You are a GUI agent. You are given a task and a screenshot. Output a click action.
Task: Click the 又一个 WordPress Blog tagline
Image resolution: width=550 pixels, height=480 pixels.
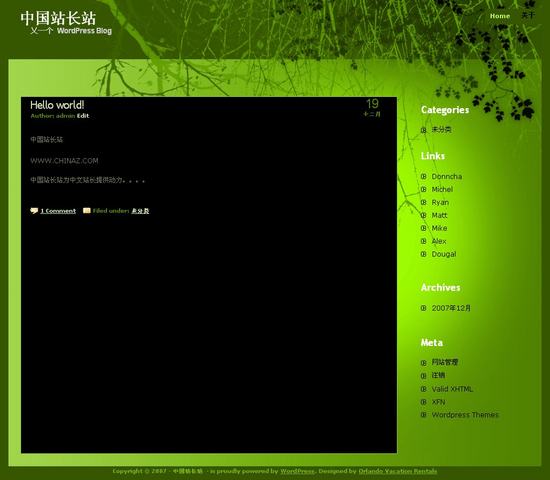71,31
